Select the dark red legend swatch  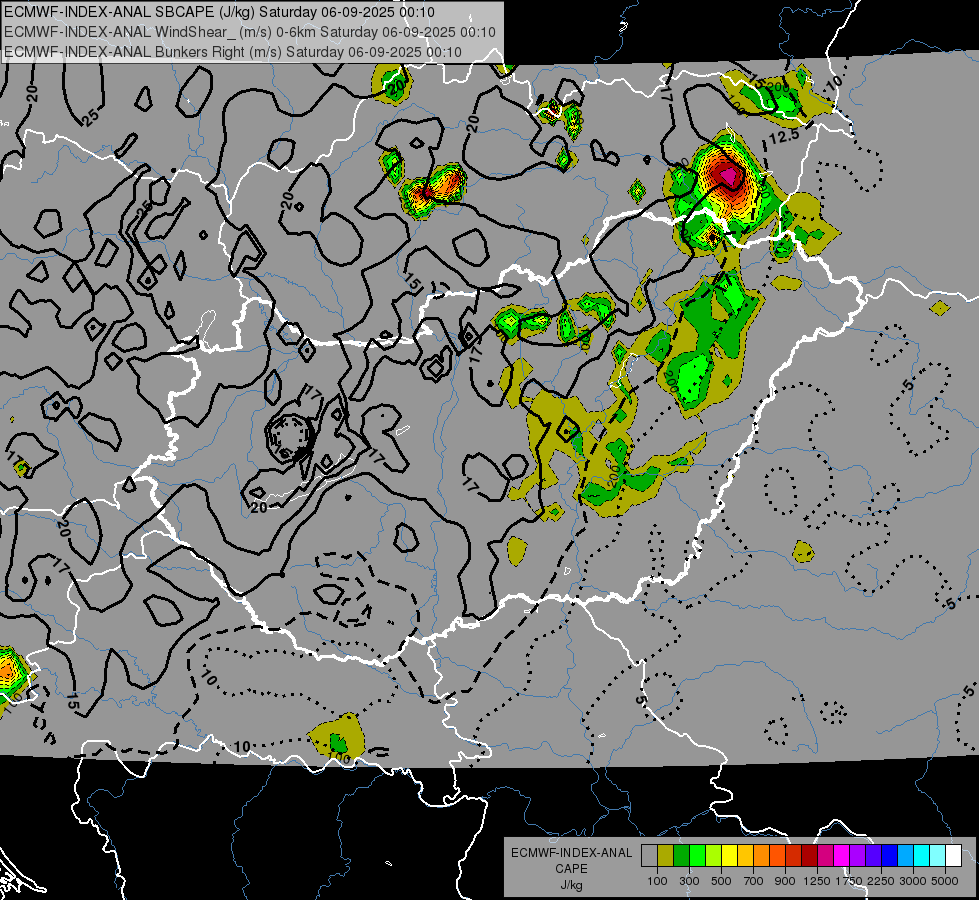(809, 856)
